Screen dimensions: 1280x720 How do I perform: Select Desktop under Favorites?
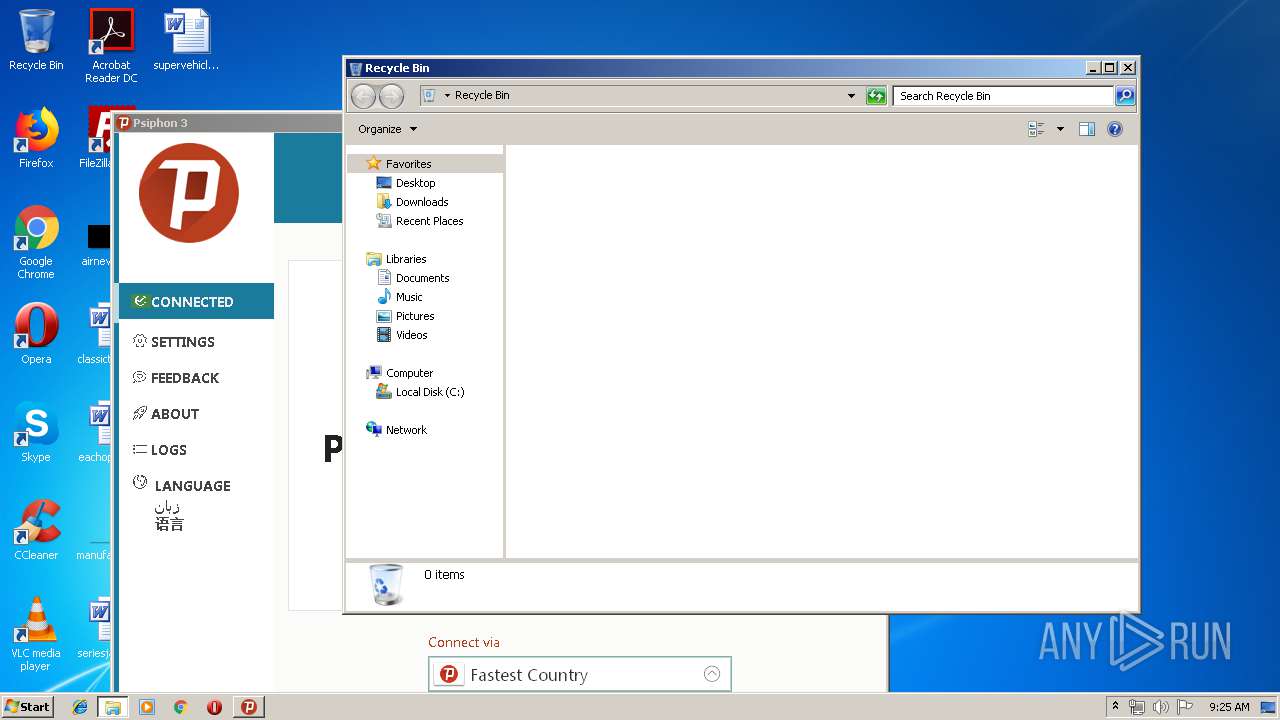pyautogui.click(x=415, y=183)
